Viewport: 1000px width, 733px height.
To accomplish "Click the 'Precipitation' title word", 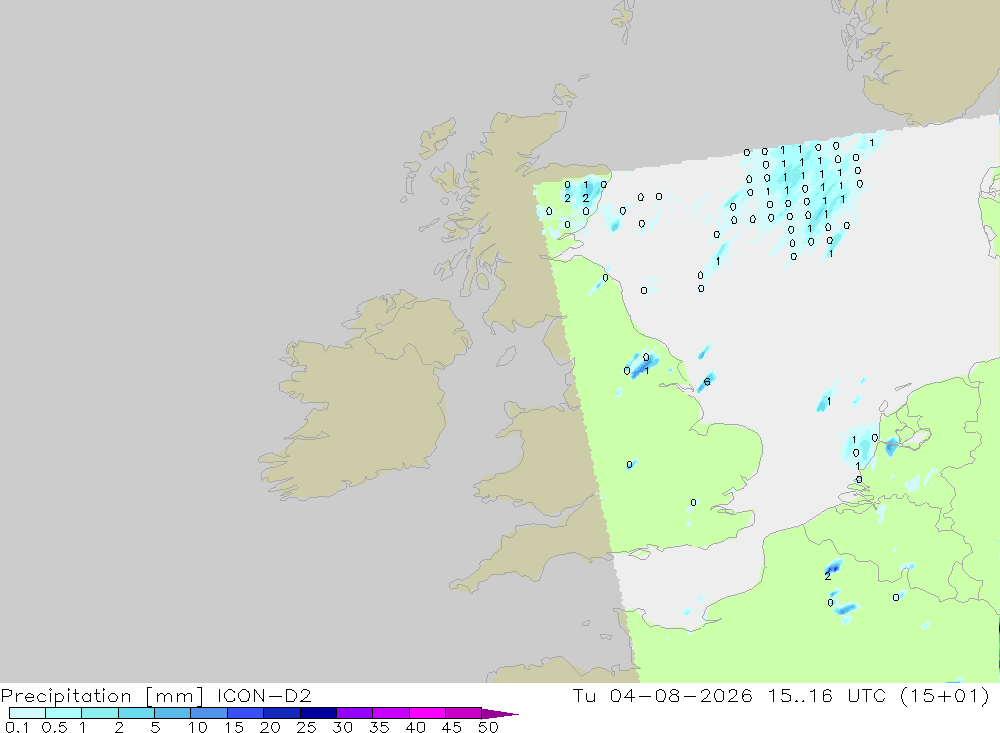I will (x=66, y=696).
